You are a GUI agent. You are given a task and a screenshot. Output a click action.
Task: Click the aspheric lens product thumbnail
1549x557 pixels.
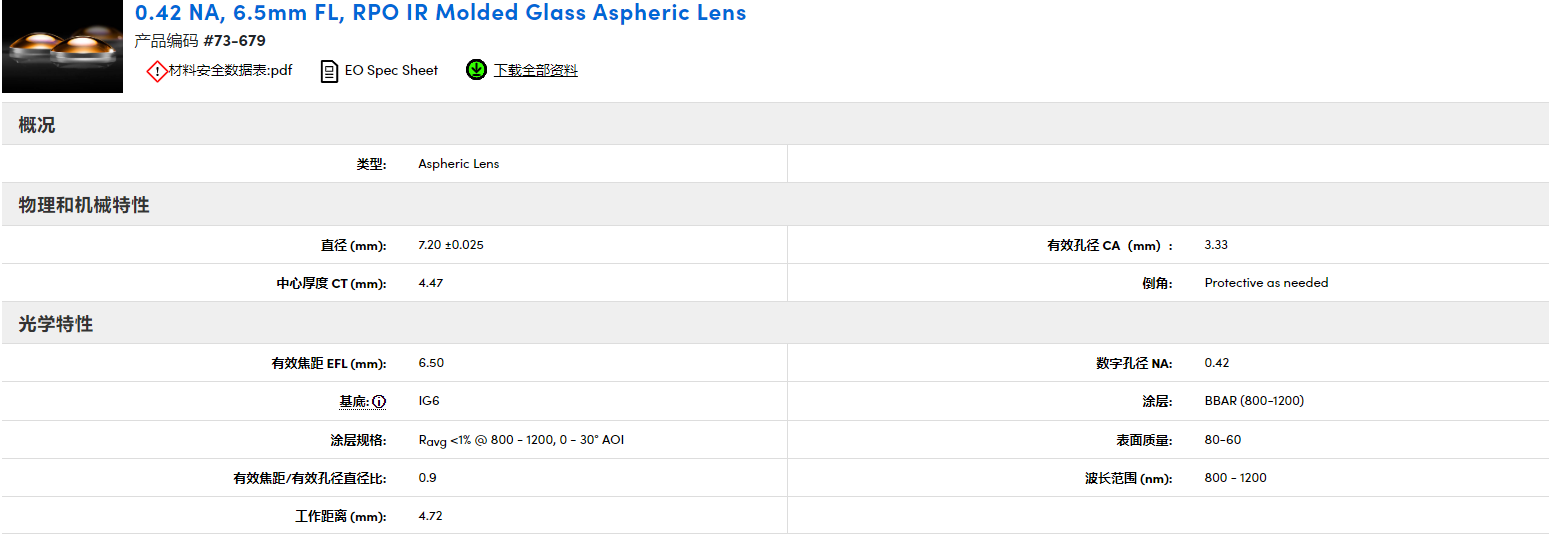point(62,47)
